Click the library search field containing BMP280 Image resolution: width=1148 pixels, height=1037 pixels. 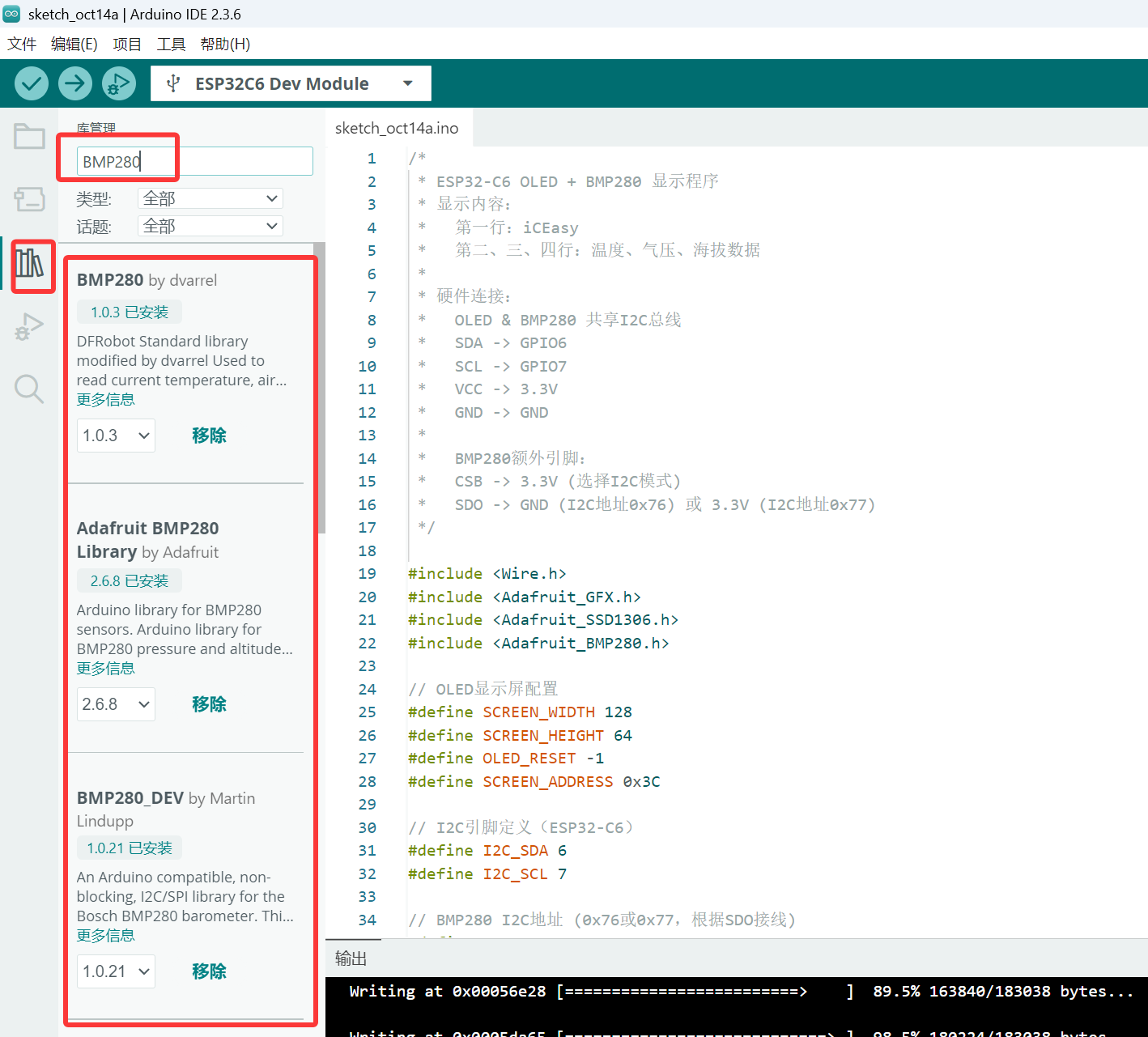pyautogui.click(x=194, y=161)
